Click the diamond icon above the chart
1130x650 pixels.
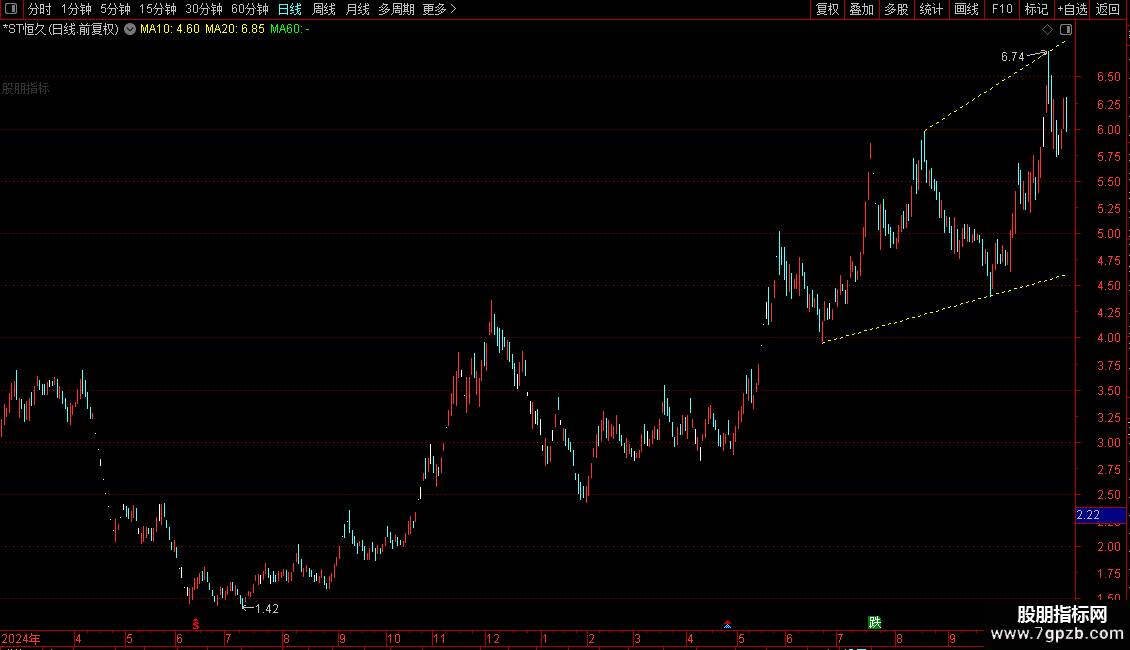point(1048,30)
